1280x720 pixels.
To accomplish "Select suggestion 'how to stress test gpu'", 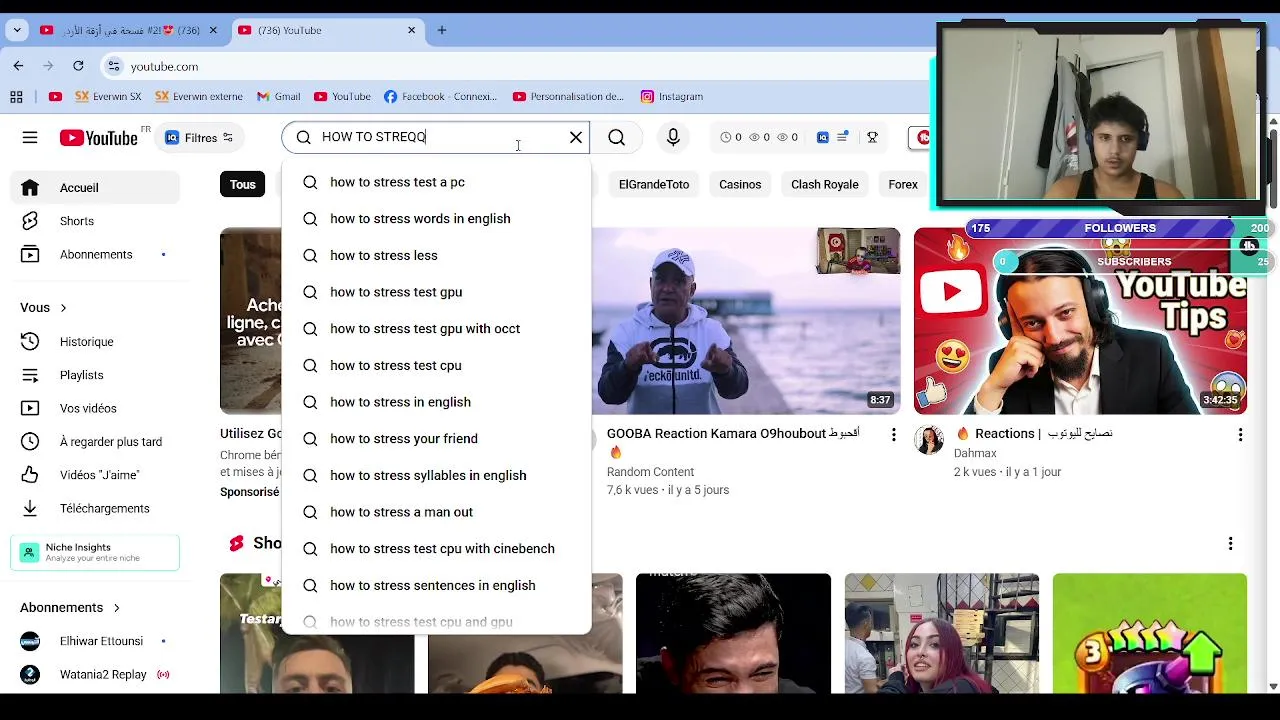I will (x=437, y=292).
